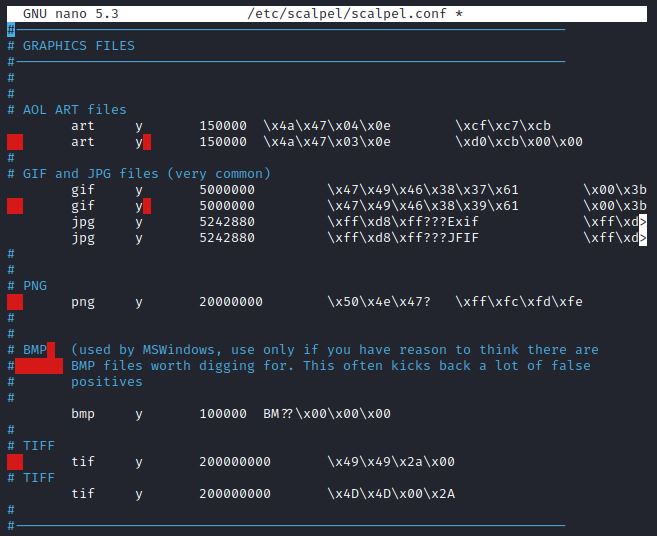
Task: Click the truncation arrow ending the JFIF jpg line
Action: [x=642, y=238]
